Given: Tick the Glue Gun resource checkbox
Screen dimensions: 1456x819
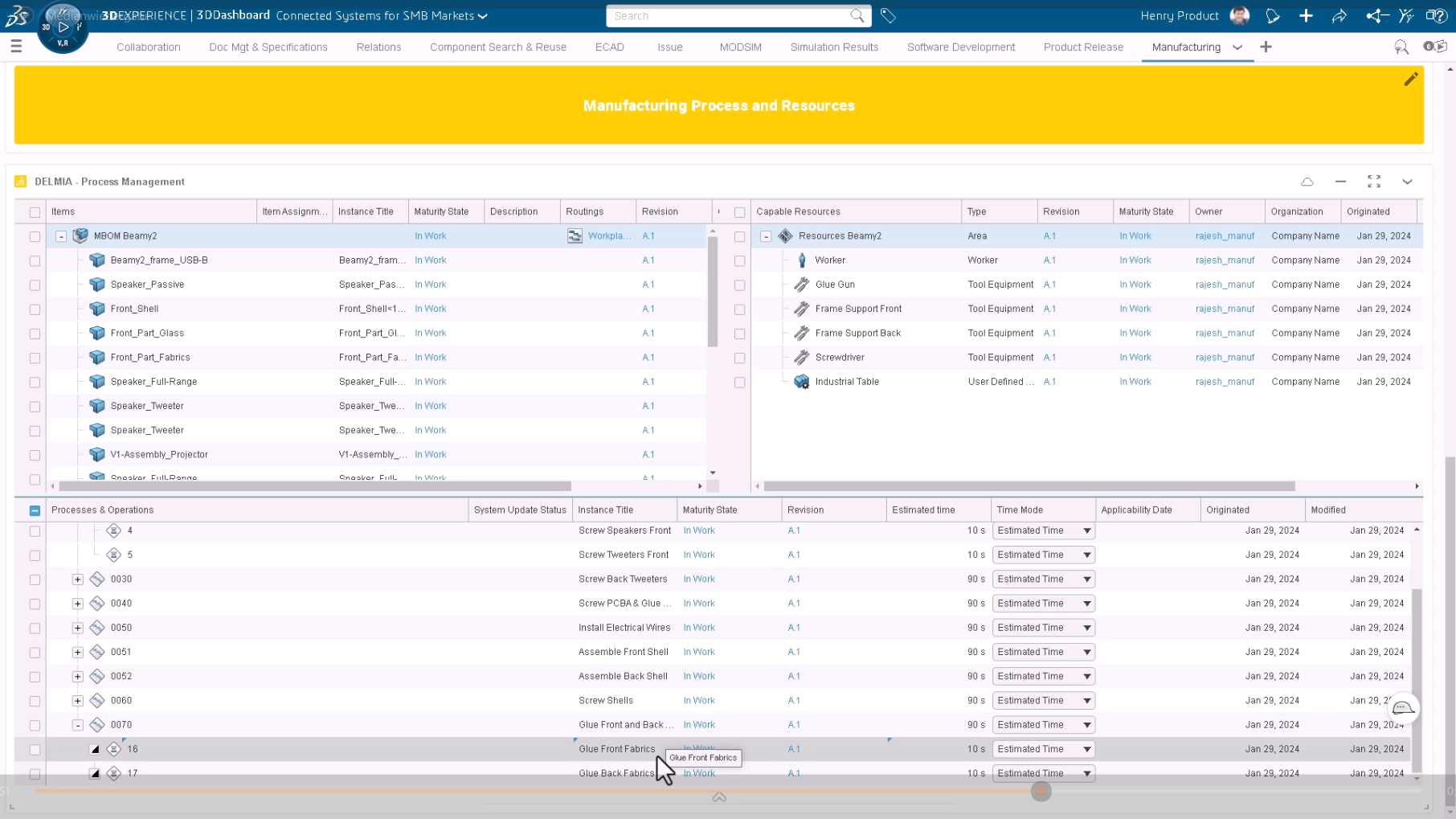Looking at the screenshot, I should pos(739,285).
